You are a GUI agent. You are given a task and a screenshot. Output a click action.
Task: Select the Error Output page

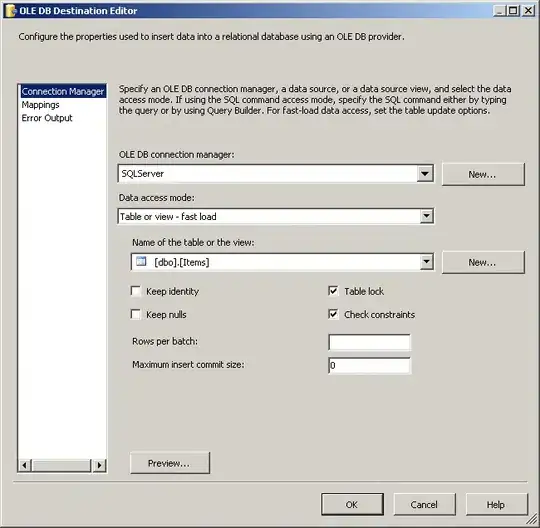pyautogui.click(x=47, y=118)
